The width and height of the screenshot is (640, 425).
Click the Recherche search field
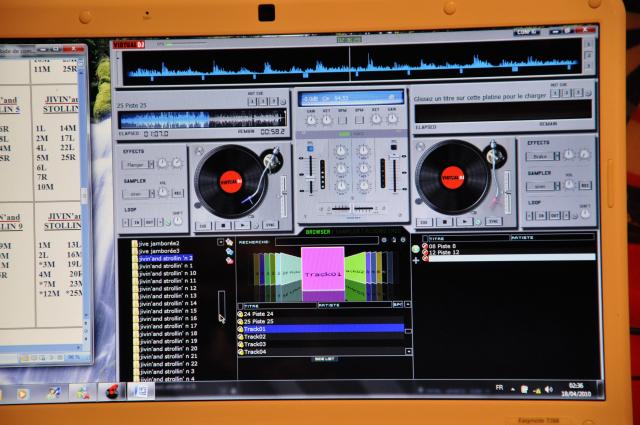click(327, 241)
